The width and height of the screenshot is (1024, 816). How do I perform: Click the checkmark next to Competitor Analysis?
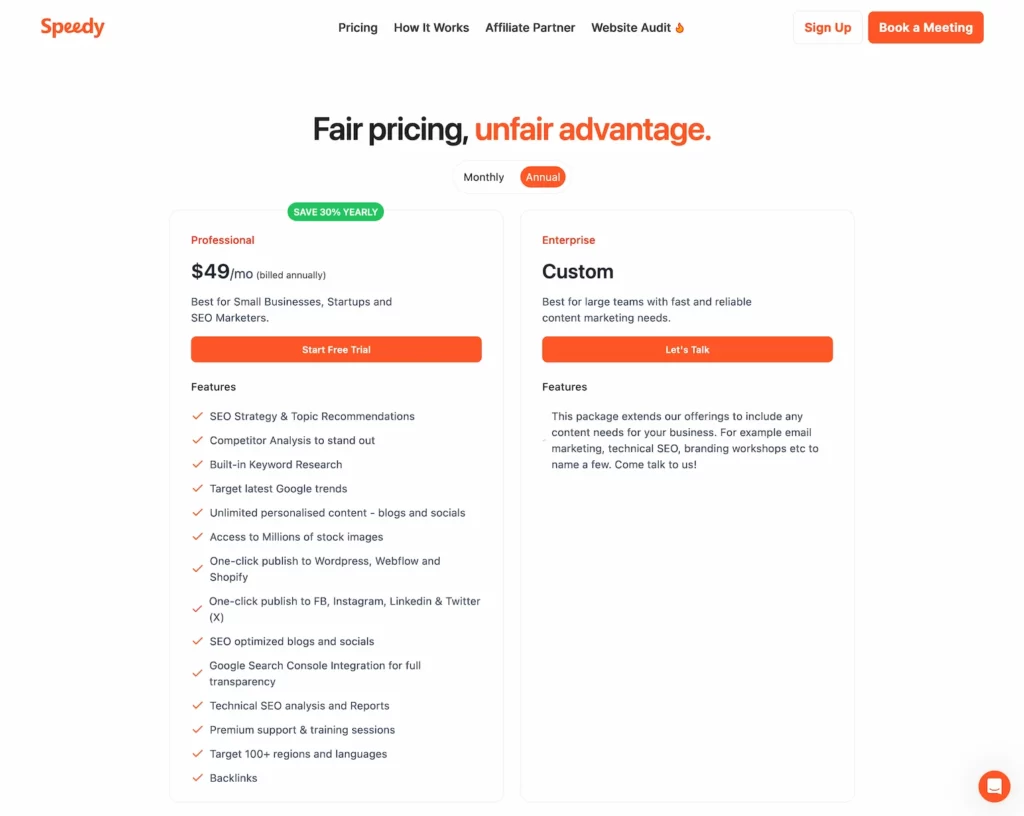point(197,440)
